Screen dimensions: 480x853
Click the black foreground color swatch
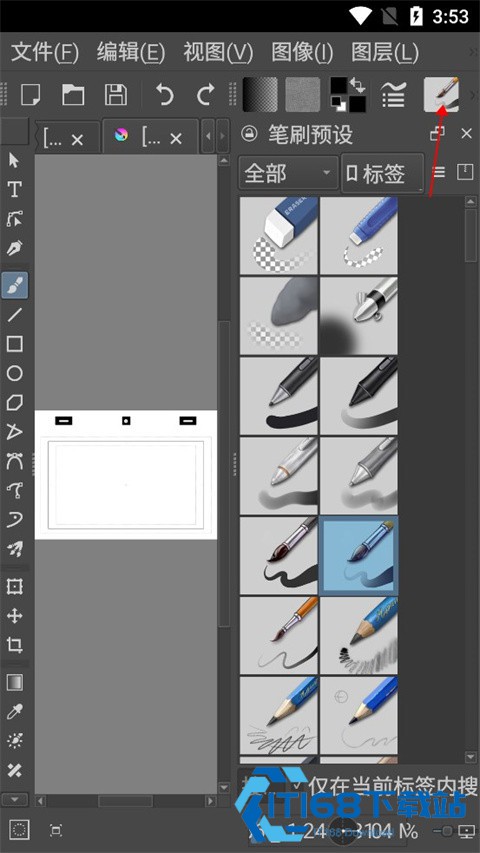pos(338,85)
